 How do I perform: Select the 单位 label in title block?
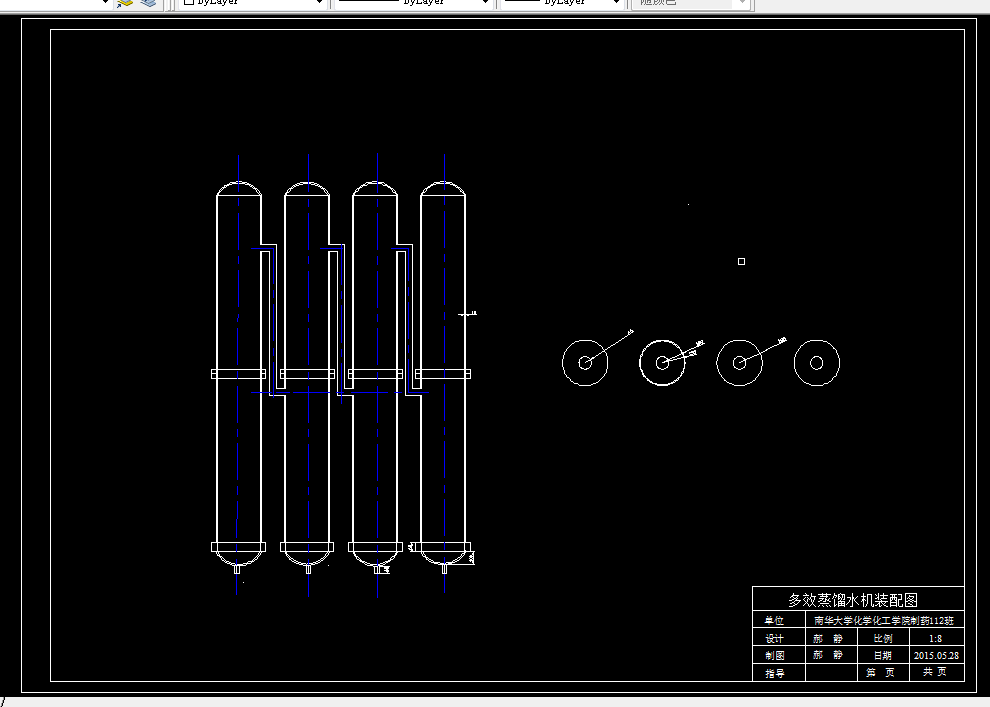pyautogui.click(x=774, y=621)
